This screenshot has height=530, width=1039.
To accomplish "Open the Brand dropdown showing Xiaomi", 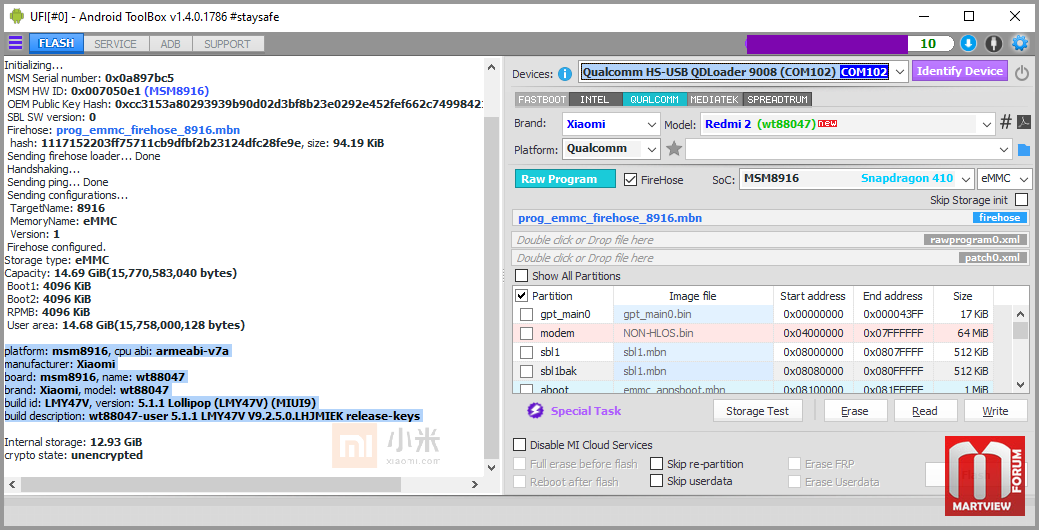I will 611,124.
